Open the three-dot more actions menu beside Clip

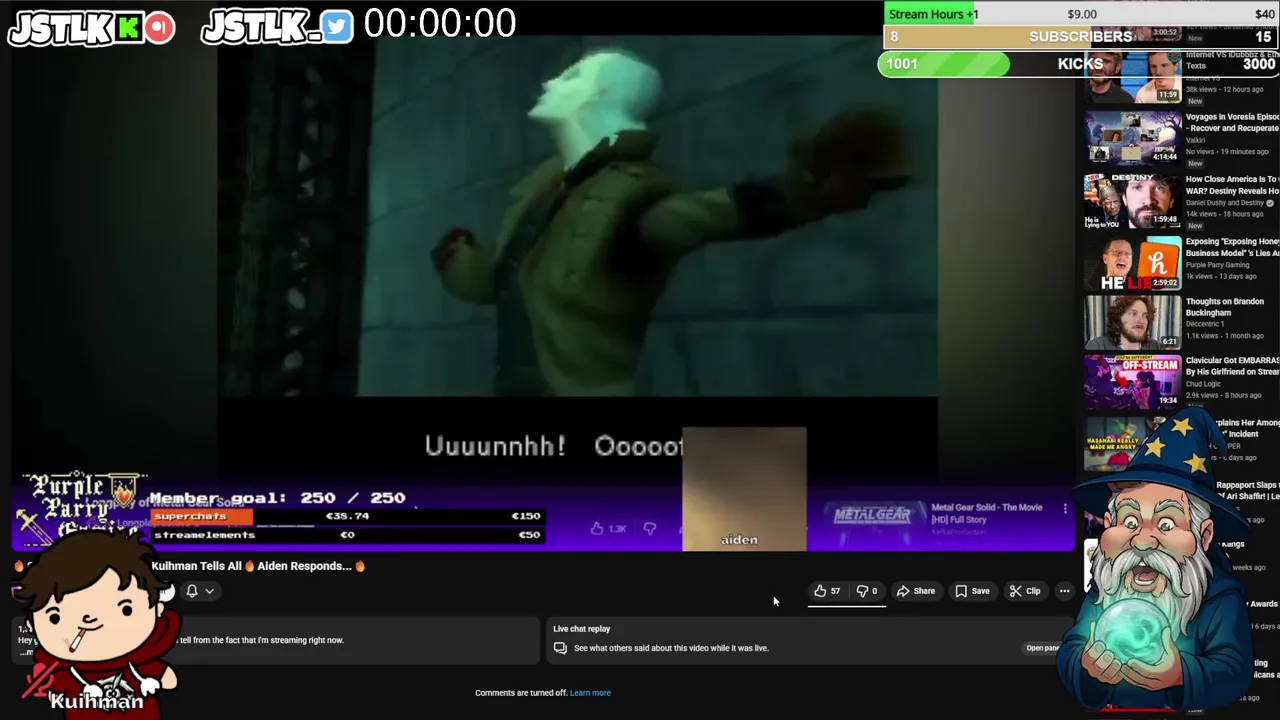coord(1064,591)
